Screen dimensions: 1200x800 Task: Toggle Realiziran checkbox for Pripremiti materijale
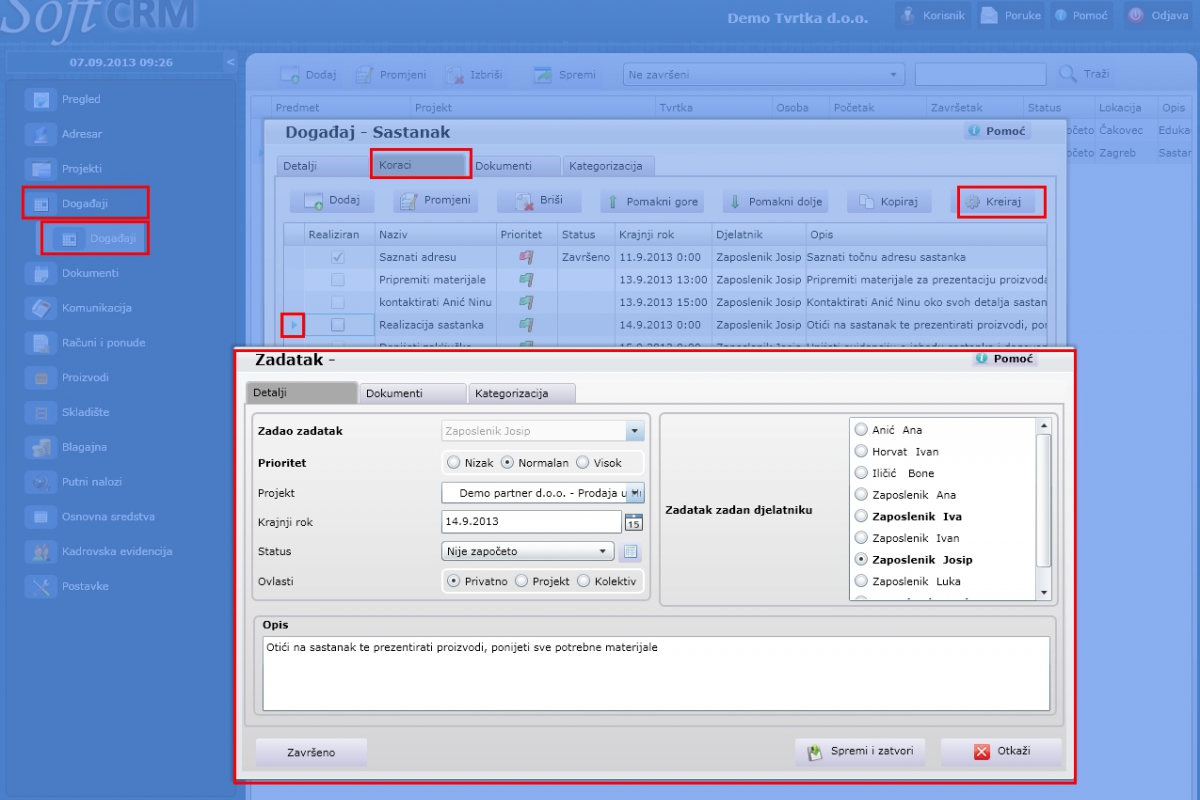coord(338,280)
